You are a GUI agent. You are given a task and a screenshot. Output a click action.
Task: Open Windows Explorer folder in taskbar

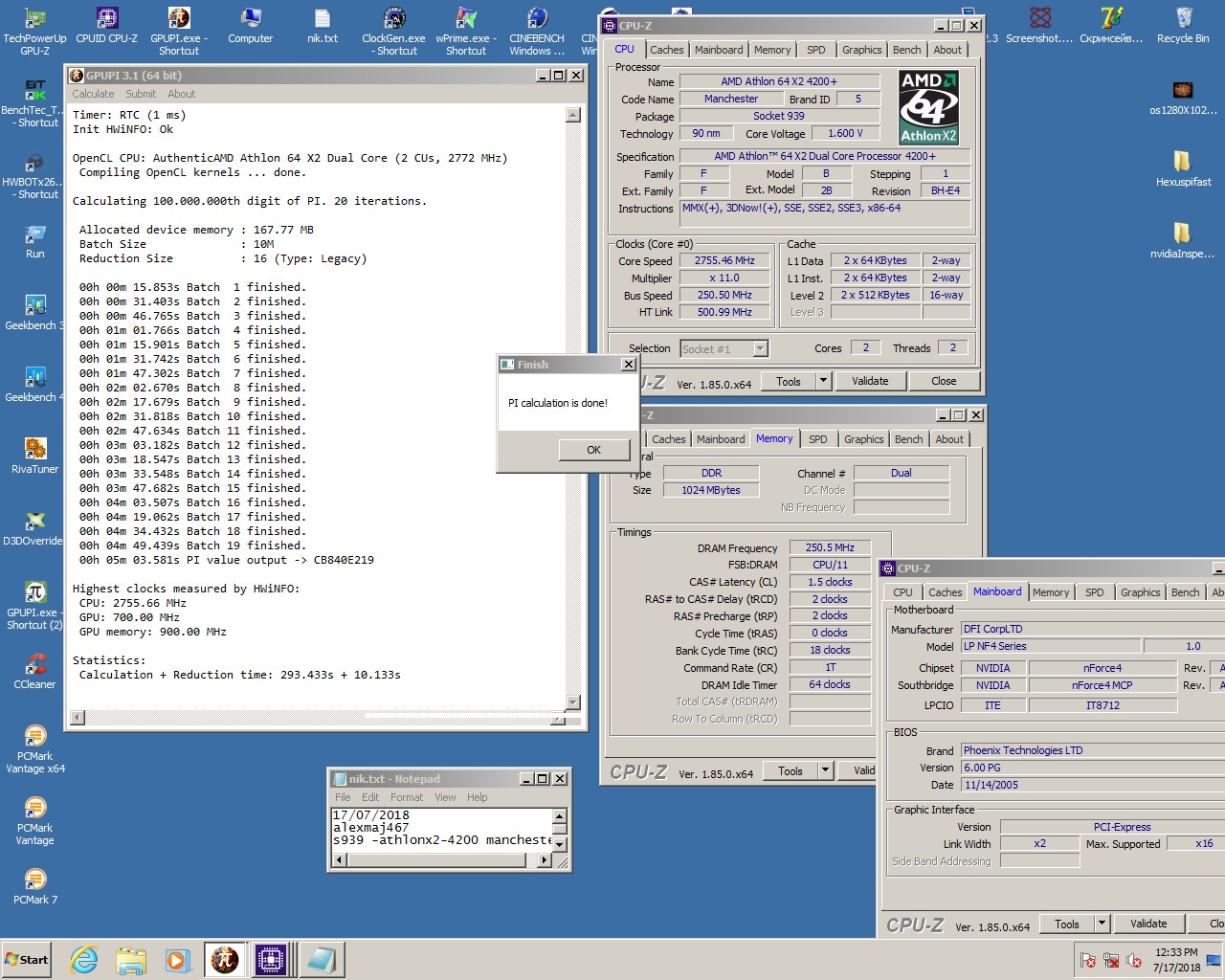pos(131,960)
